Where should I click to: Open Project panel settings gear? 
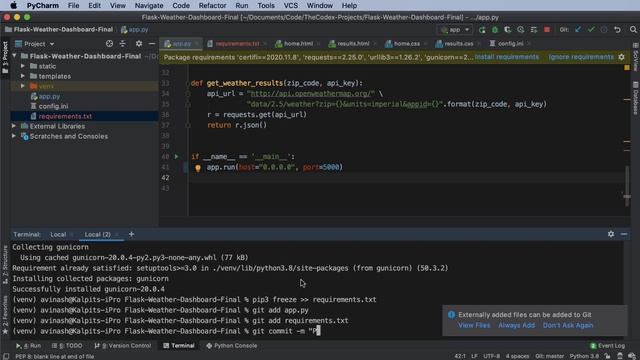(139, 44)
